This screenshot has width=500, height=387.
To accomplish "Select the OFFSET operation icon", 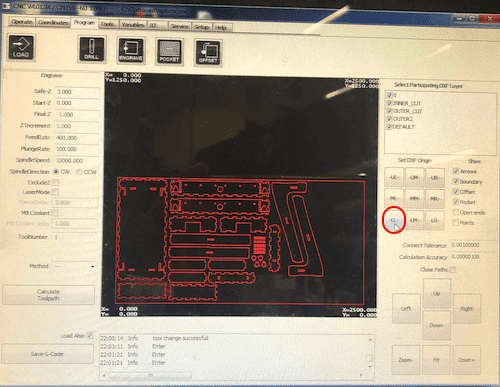I will coord(208,53).
